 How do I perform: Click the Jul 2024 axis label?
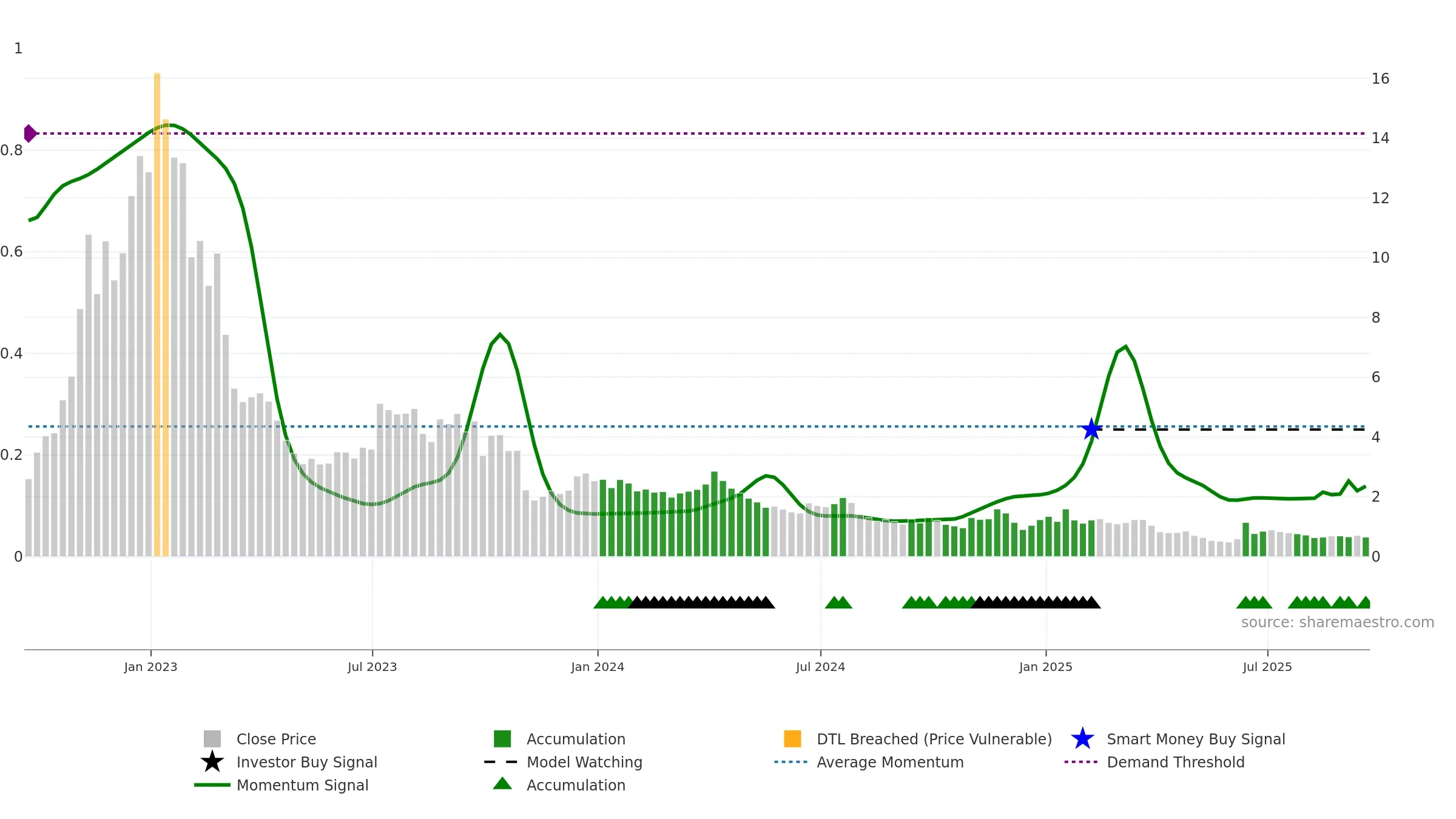coord(820,667)
